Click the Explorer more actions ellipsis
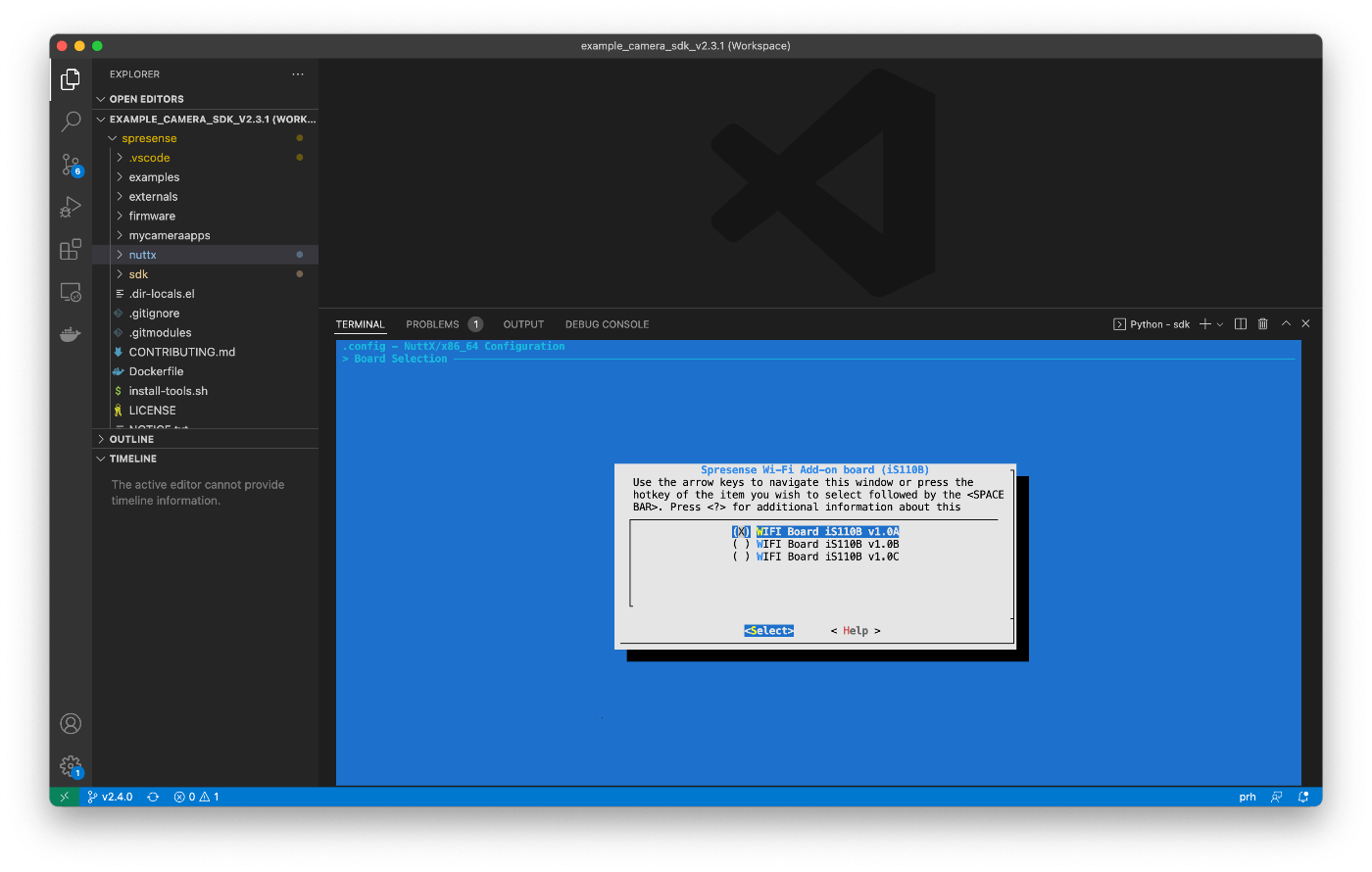 (x=298, y=74)
